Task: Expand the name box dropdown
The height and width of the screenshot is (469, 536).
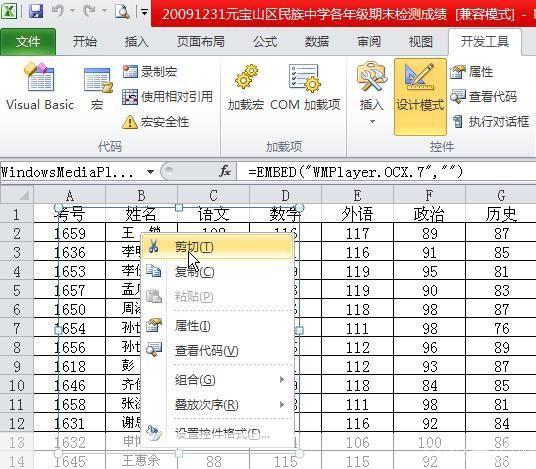Action: point(150,172)
